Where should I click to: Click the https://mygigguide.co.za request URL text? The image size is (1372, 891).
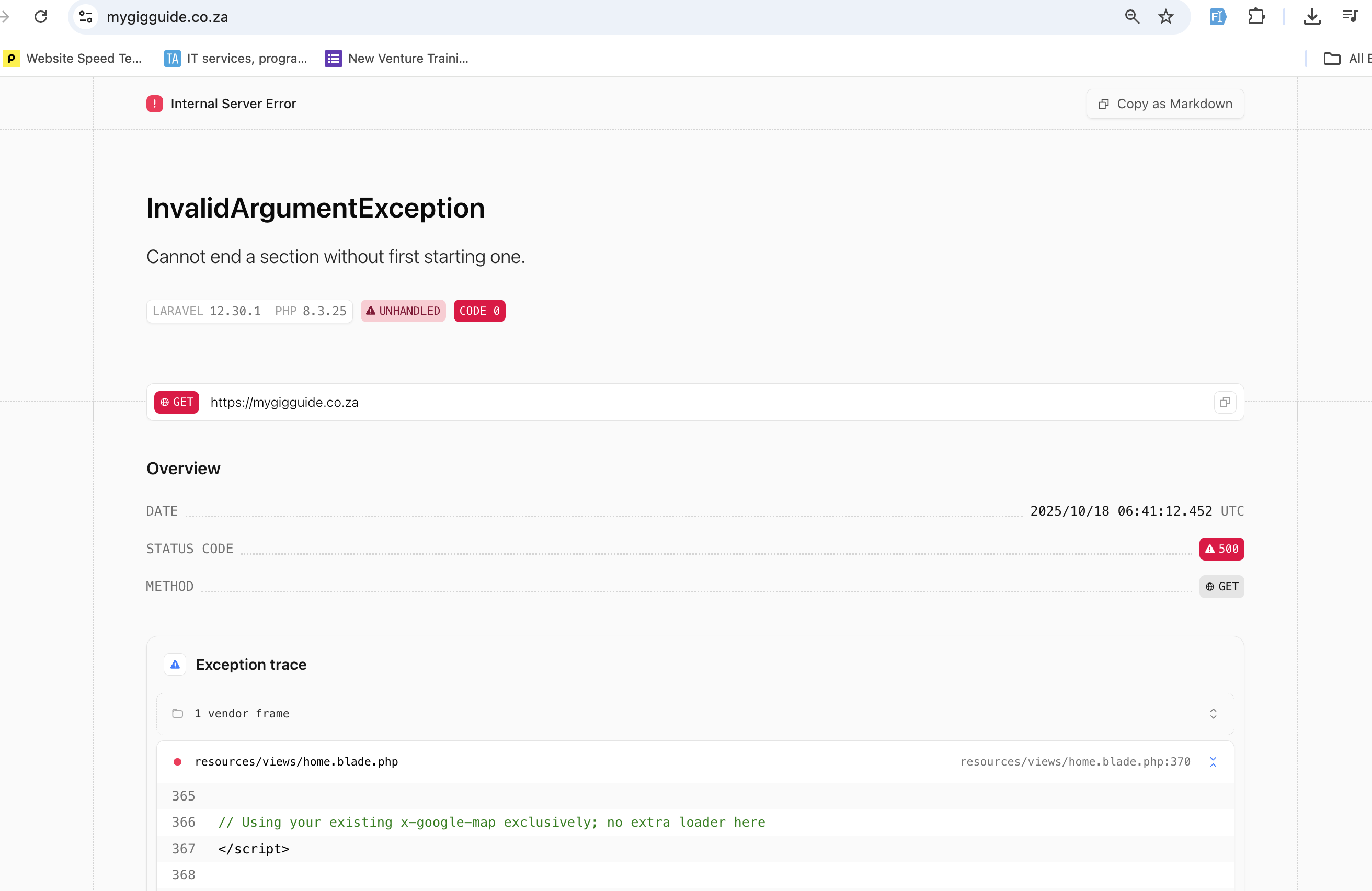[284, 402]
